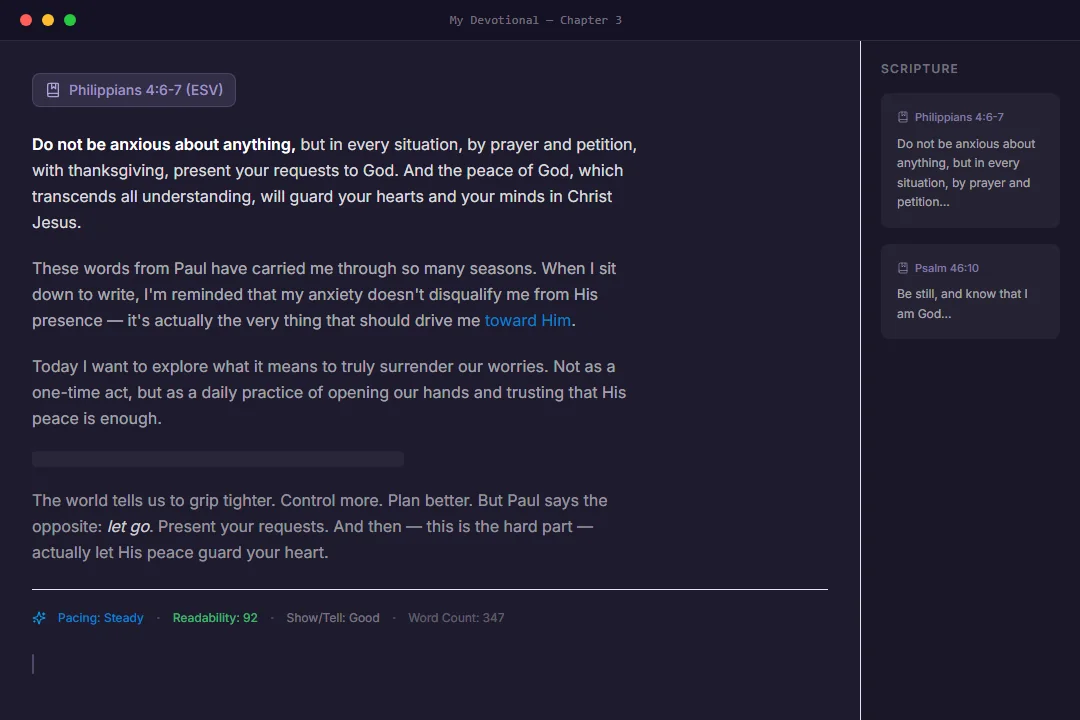Click the book icon on Psalm 46:10 card

(902, 268)
